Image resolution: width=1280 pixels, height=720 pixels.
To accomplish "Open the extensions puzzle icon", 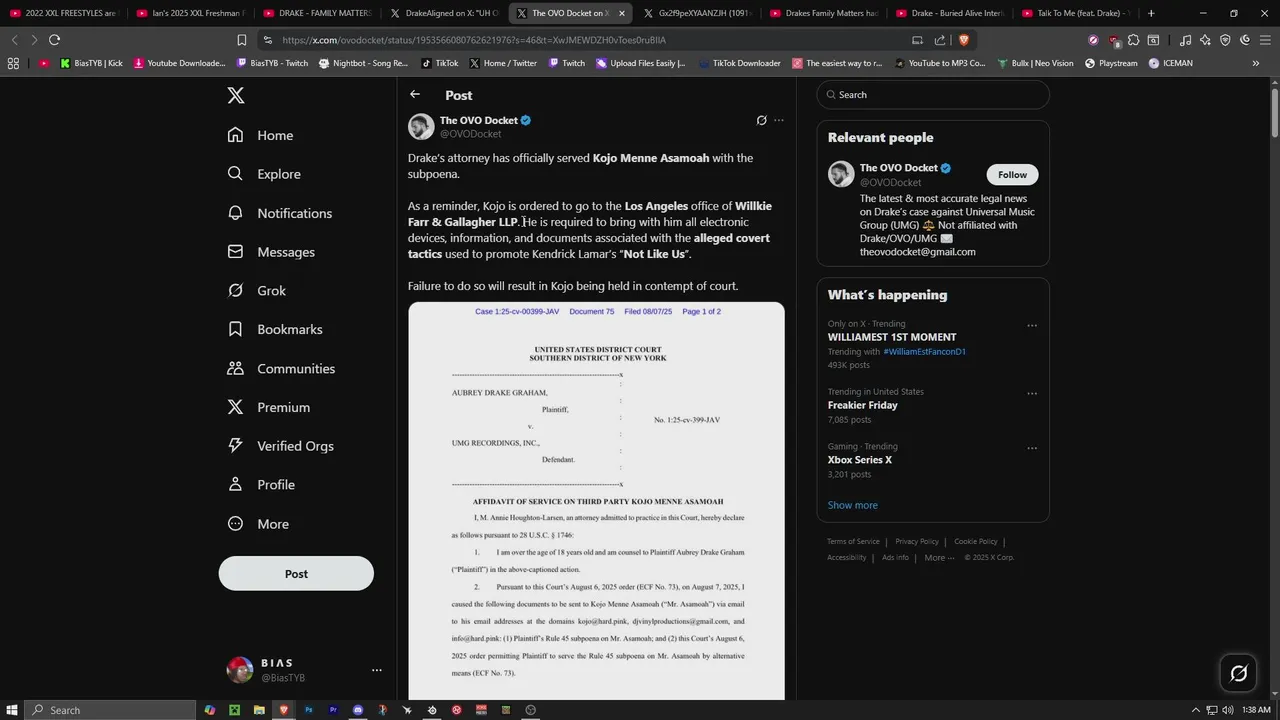I will (x=1133, y=40).
